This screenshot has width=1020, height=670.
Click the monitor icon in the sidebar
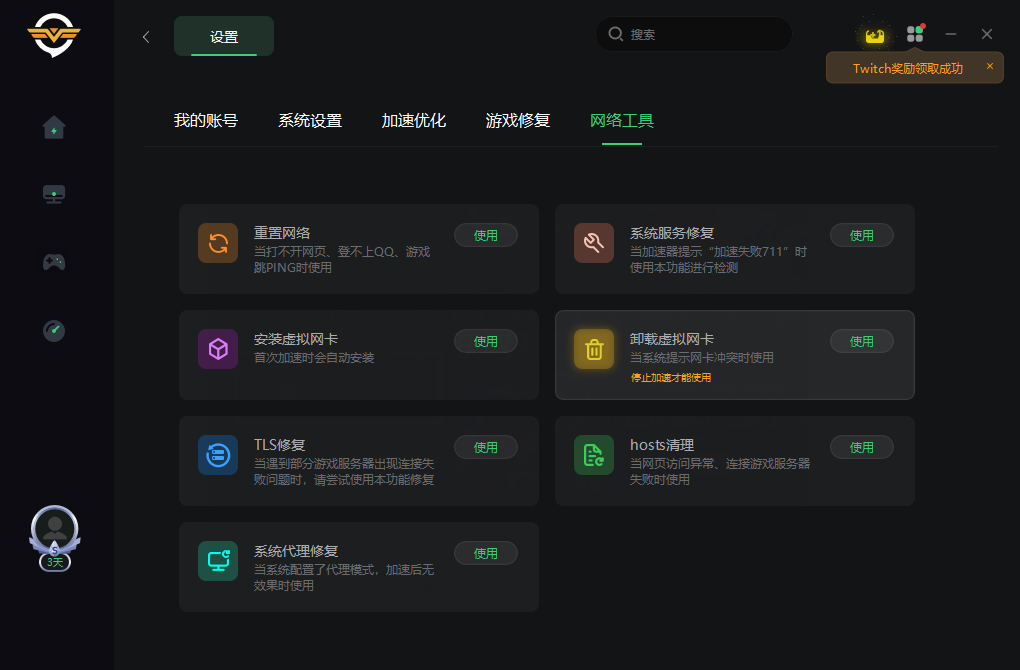(54, 194)
